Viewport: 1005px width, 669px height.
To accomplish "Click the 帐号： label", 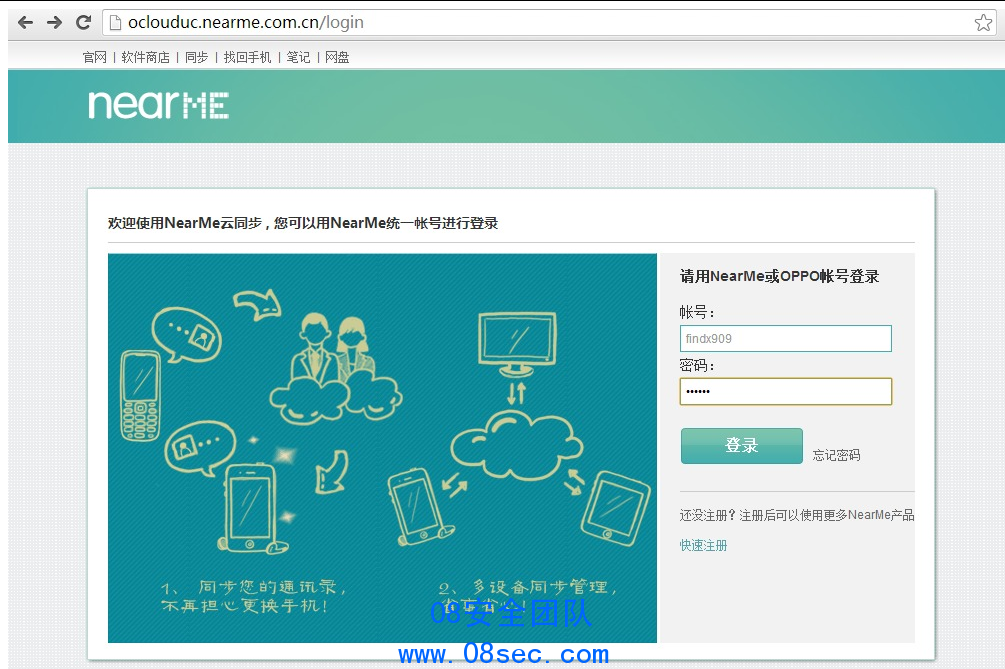I will (697, 312).
